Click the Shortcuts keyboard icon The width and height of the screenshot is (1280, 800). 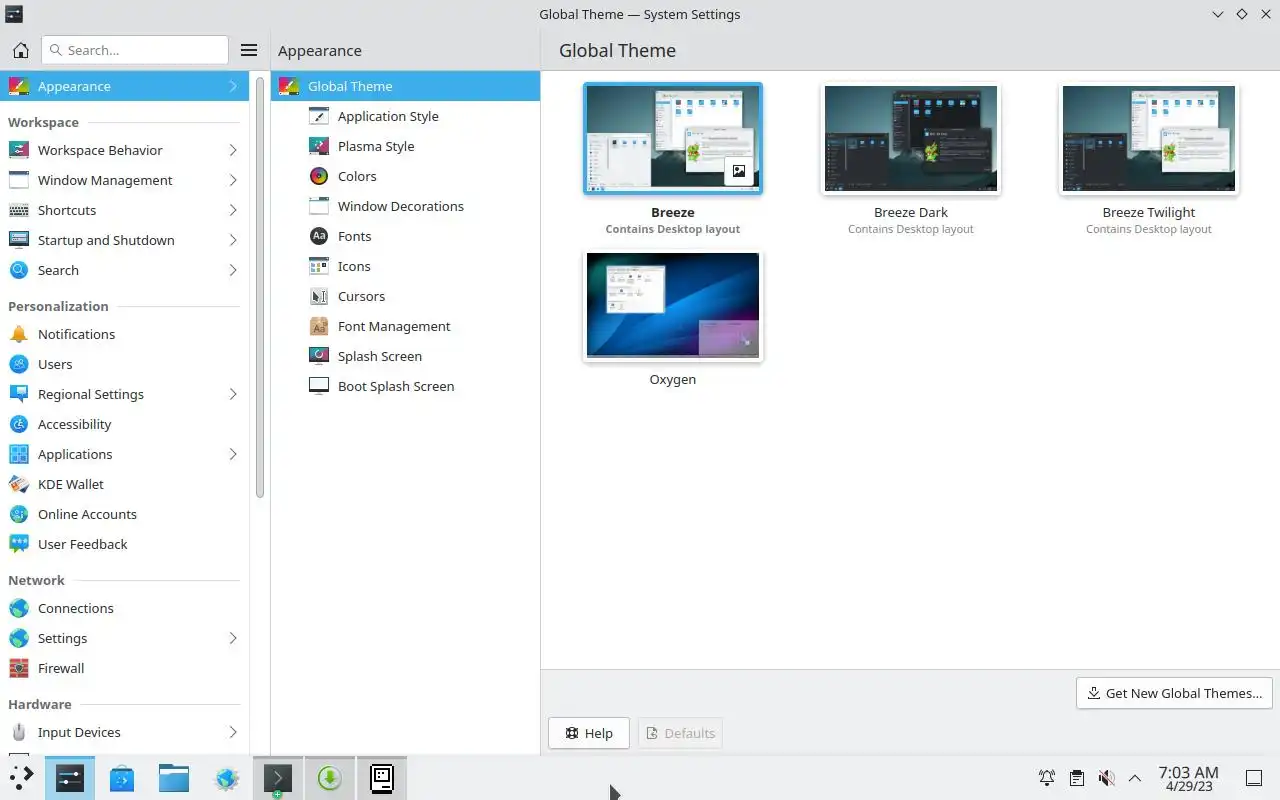pos(19,210)
